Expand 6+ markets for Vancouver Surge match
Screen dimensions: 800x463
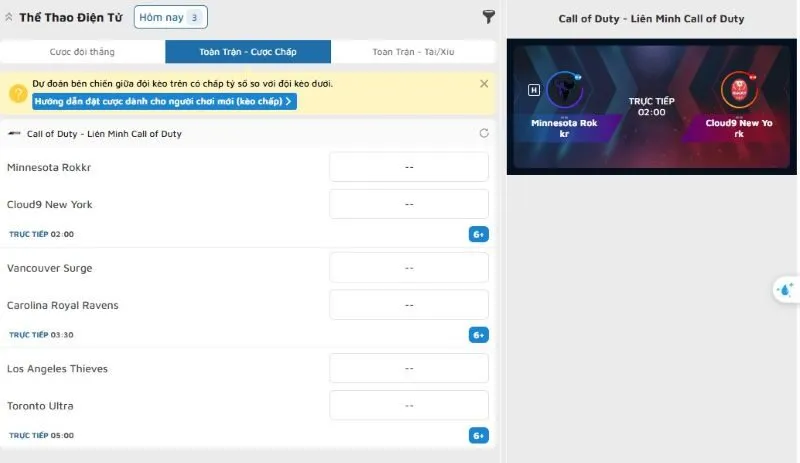pyautogui.click(x=478, y=335)
